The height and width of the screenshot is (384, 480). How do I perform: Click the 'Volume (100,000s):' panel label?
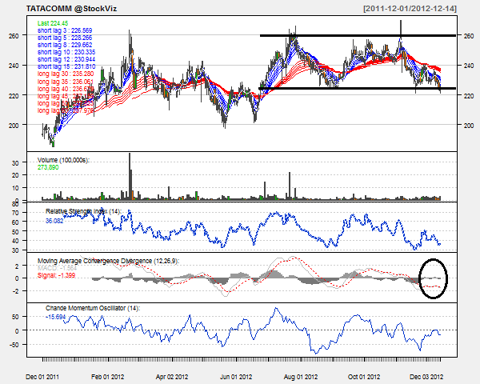pos(63,160)
